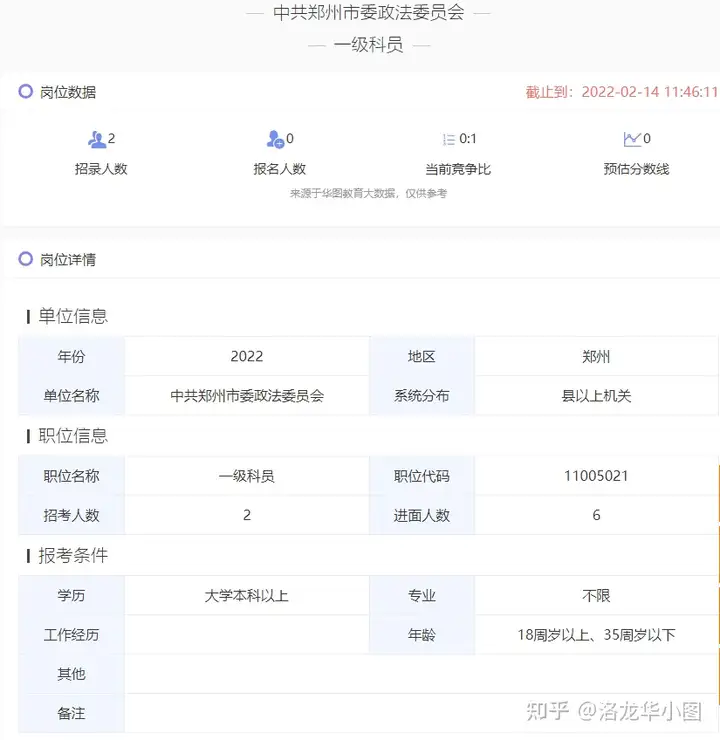
Task: Click the 工作经历 header cell
Action: pos(71,635)
